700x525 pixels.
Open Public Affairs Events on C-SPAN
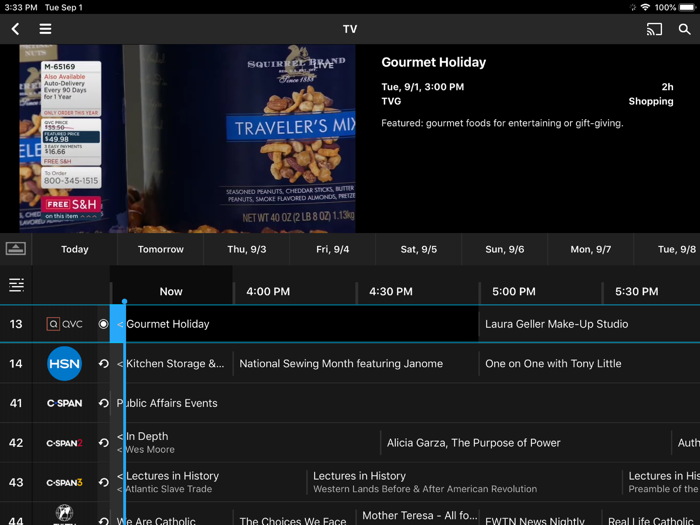click(405, 403)
